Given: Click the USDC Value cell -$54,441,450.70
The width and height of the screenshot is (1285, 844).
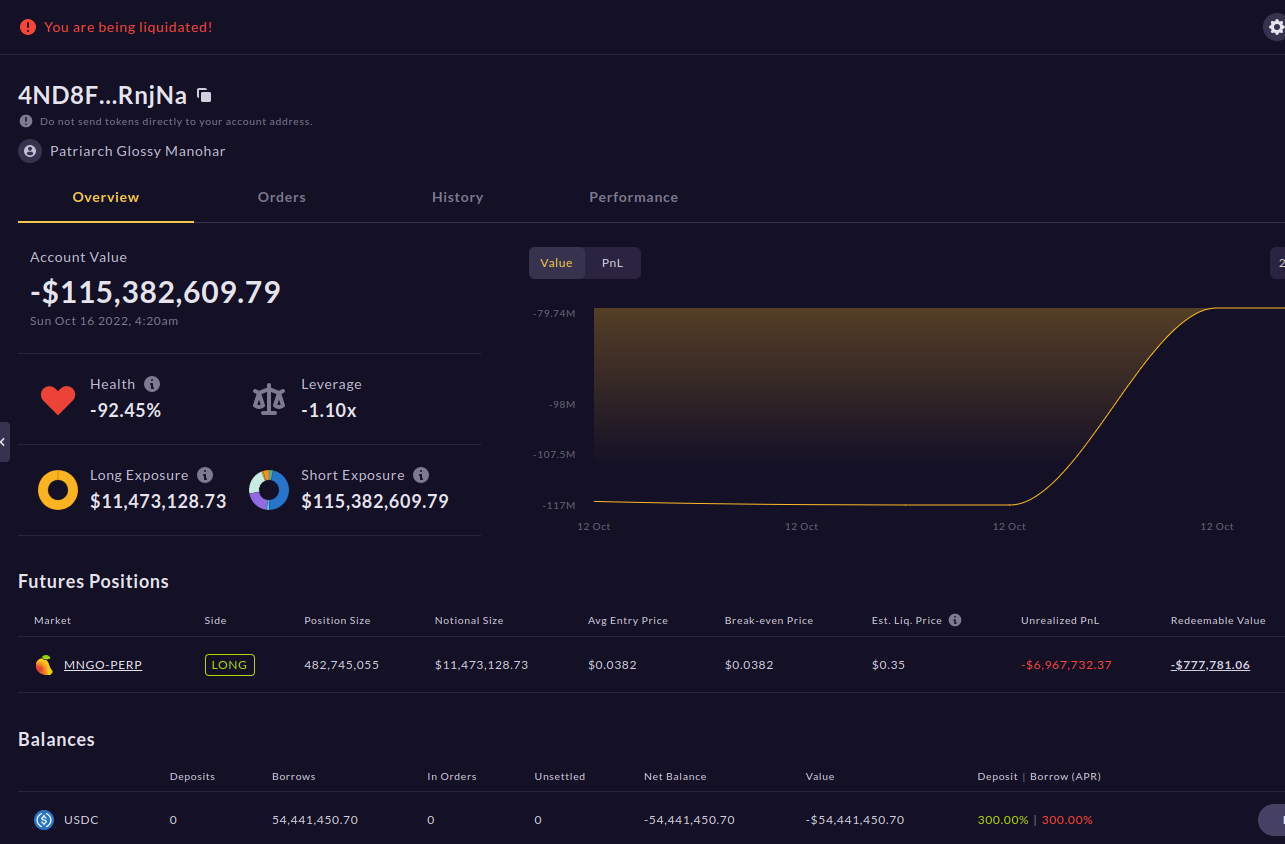Looking at the screenshot, I should [x=855, y=820].
